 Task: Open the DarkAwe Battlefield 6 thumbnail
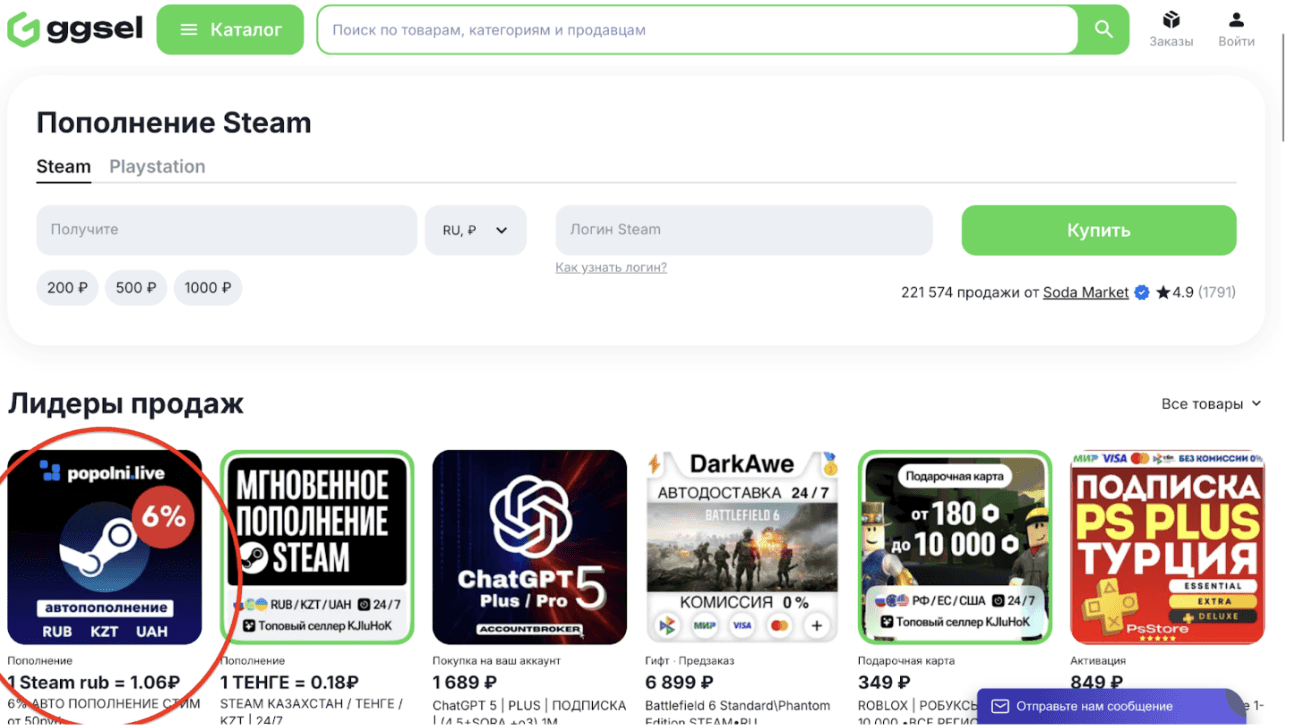742,547
